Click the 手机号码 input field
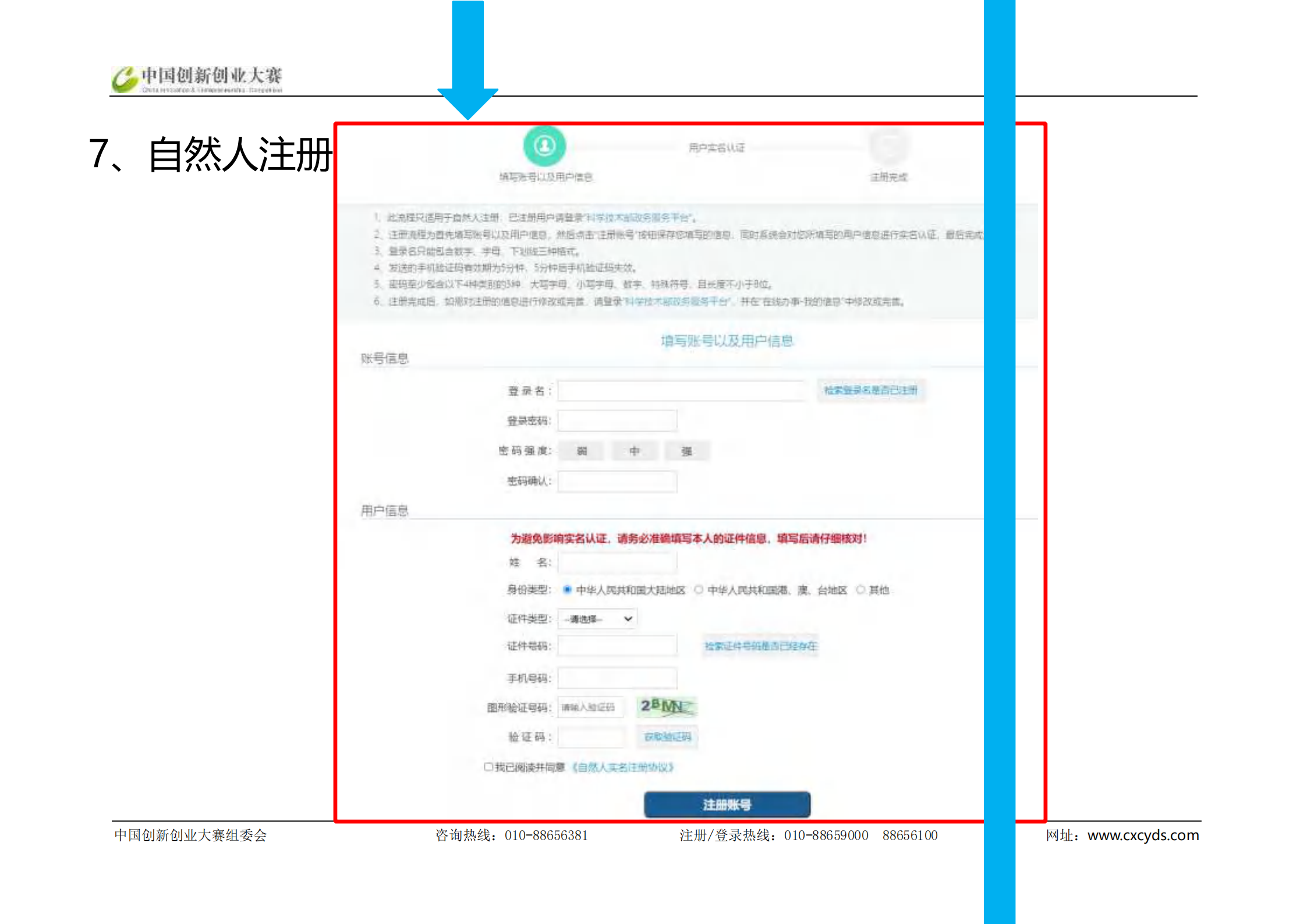This screenshot has height=924, width=1307. click(x=617, y=678)
